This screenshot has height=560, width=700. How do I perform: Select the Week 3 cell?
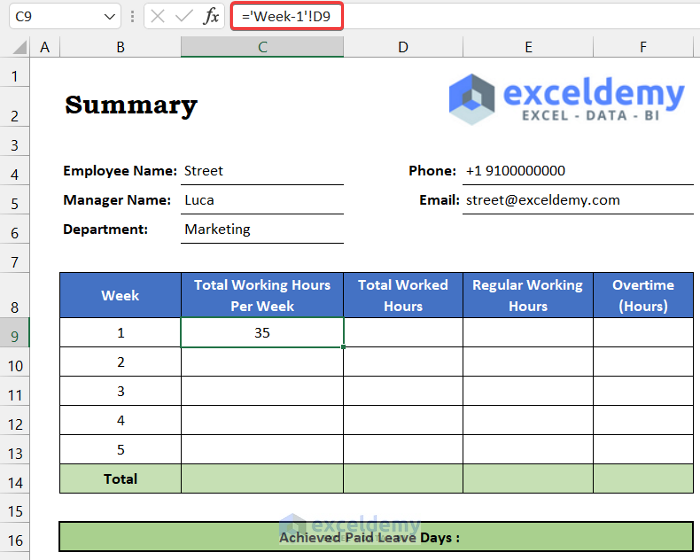[121, 391]
